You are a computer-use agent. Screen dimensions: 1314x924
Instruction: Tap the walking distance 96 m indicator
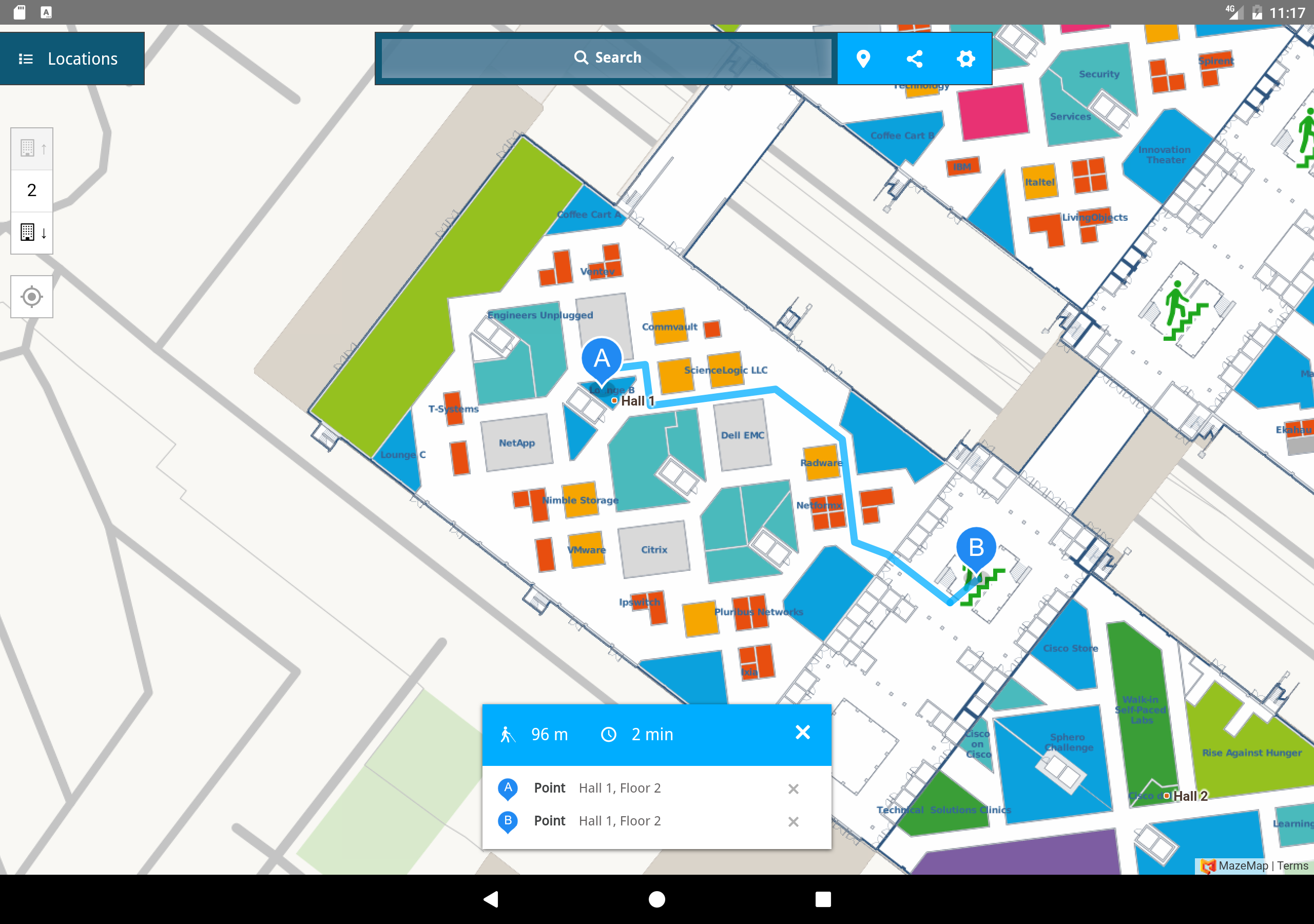pos(534,735)
